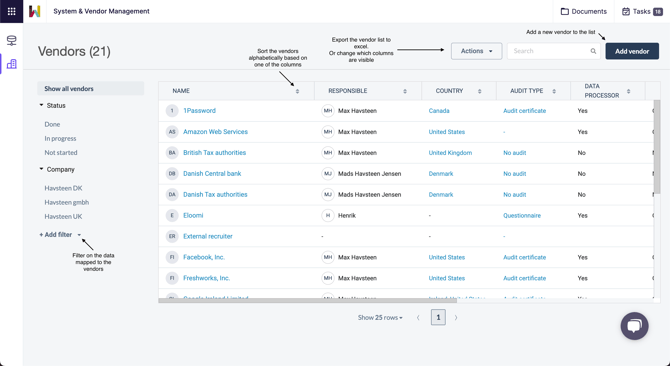The image size is (670, 366).
Task: Open the Tasks calendar link
Action: pos(642,12)
